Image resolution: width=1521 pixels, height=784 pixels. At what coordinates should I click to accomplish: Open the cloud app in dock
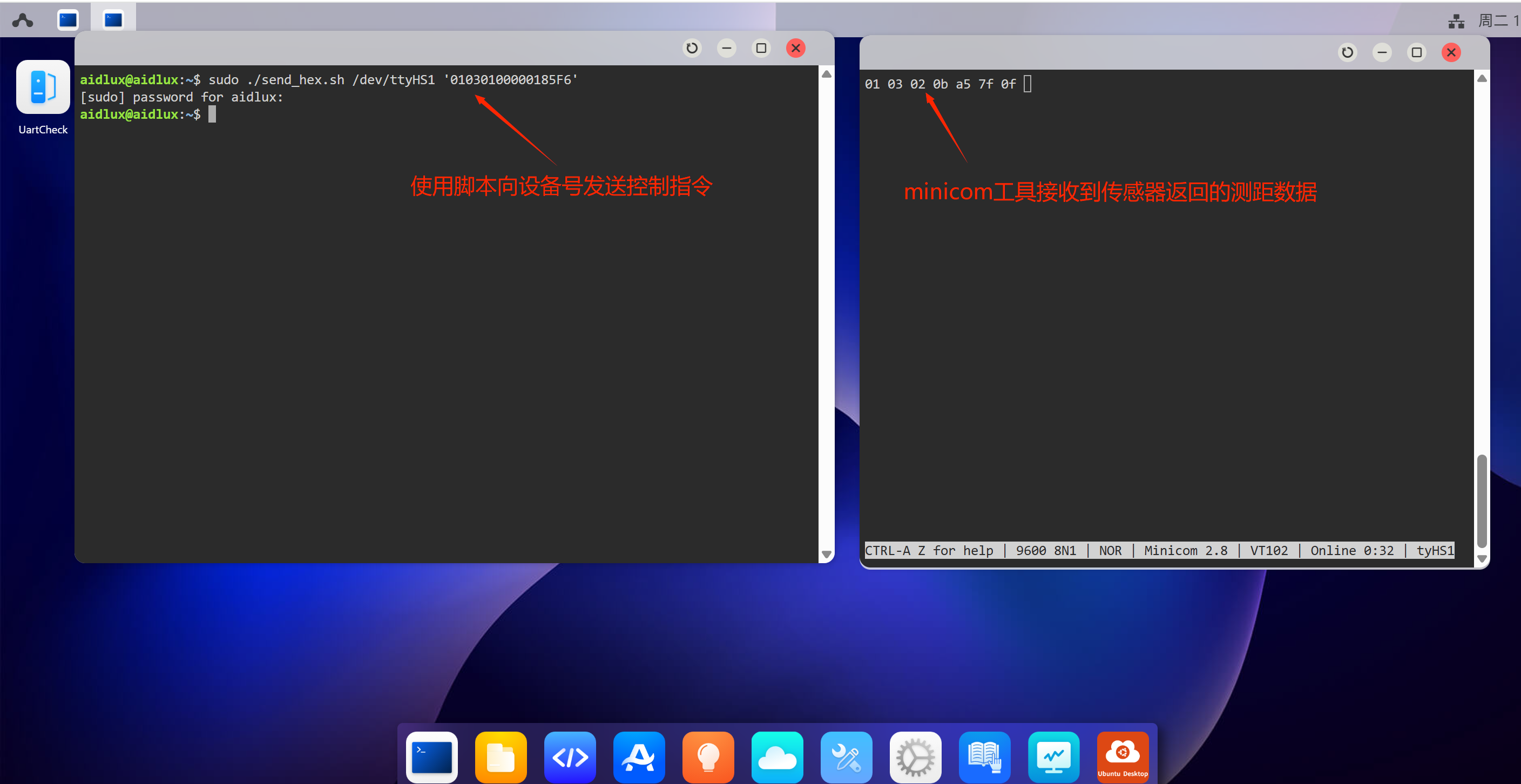pyautogui.click(x=777, y=757)
